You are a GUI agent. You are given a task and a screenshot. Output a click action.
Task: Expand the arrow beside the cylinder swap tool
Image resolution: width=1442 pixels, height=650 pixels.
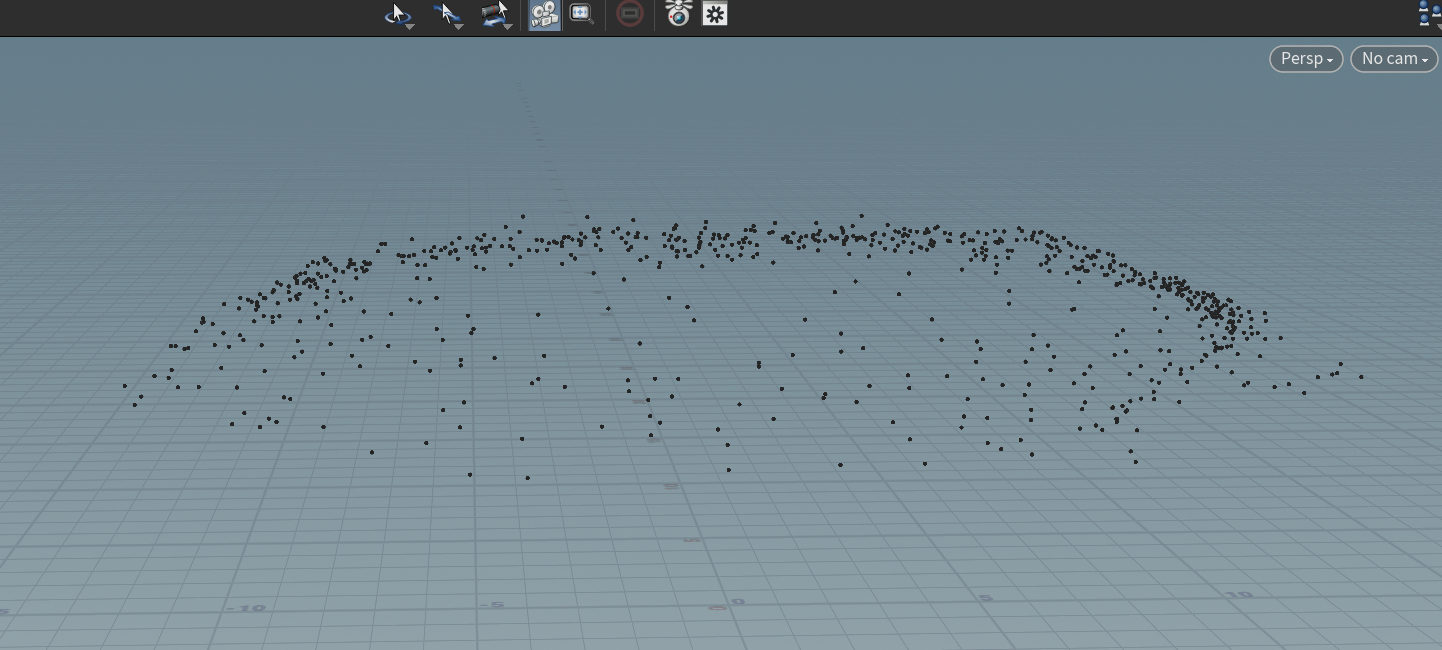(508, 26)
